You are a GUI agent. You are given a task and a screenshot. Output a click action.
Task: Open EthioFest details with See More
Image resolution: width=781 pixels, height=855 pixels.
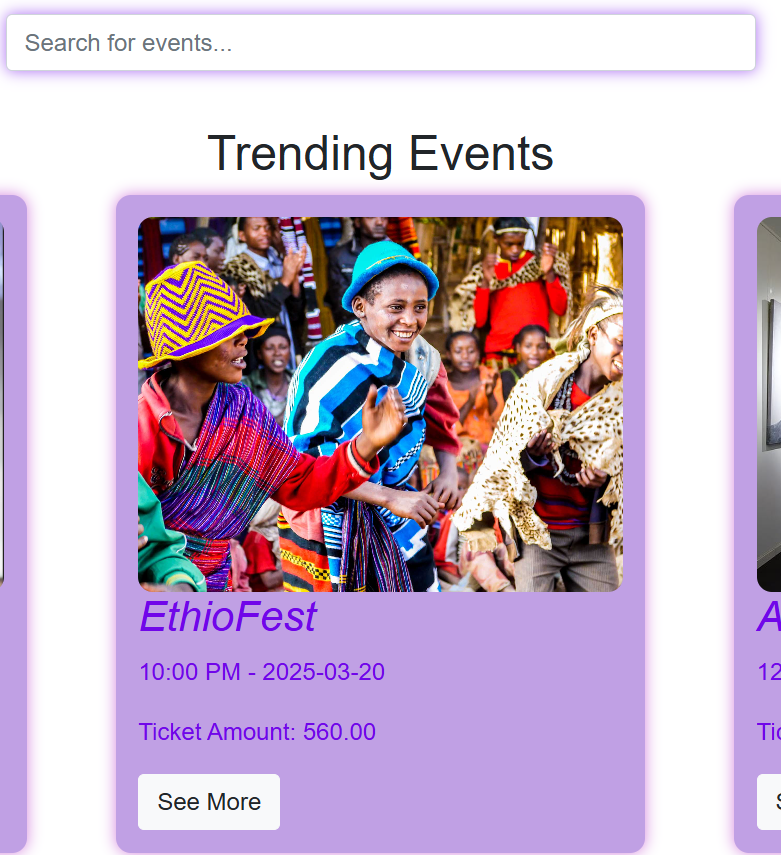pyautogui.click(x=209, y=802)
